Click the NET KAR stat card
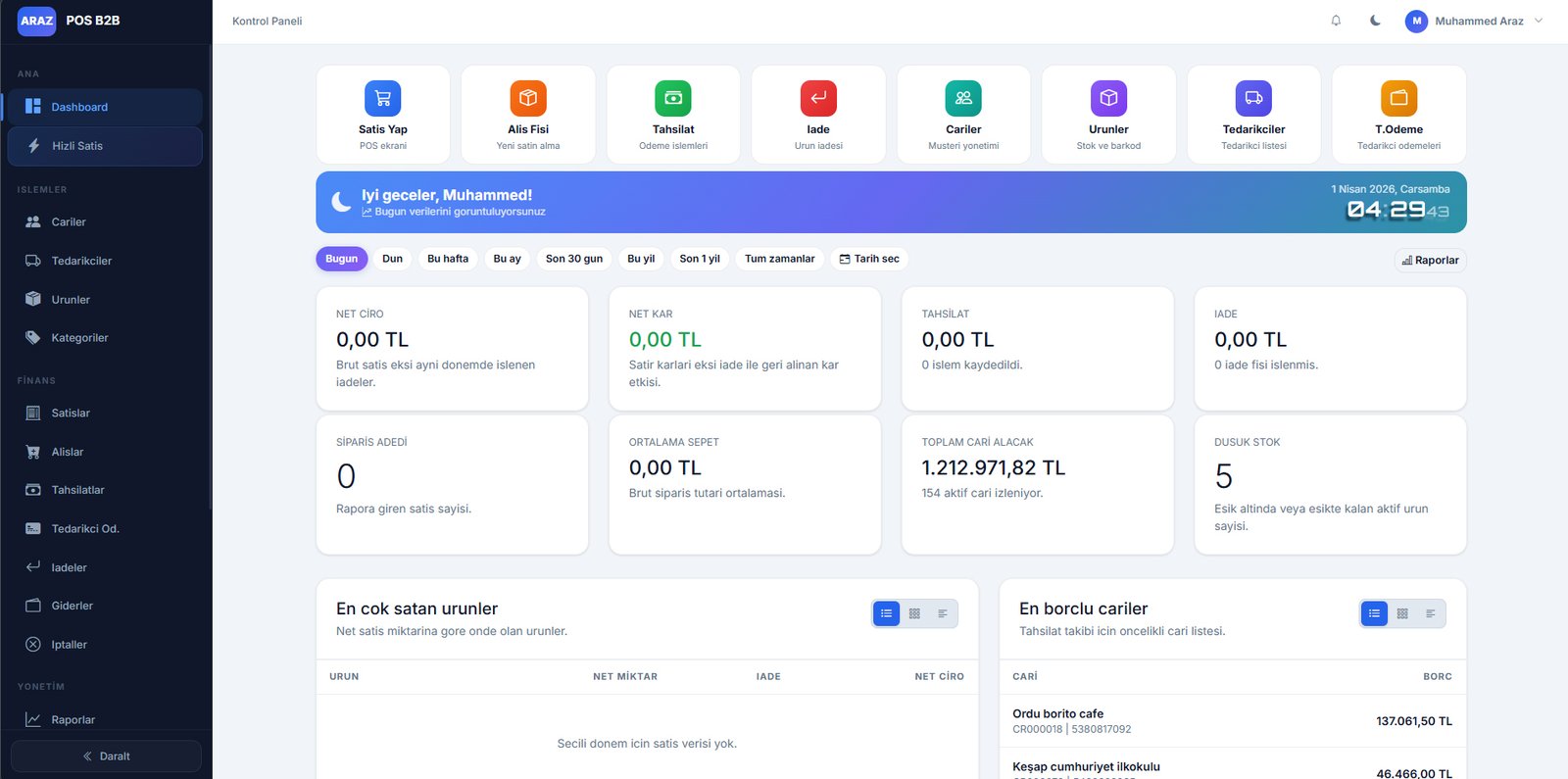1568x779 pixels. point(745,349)
